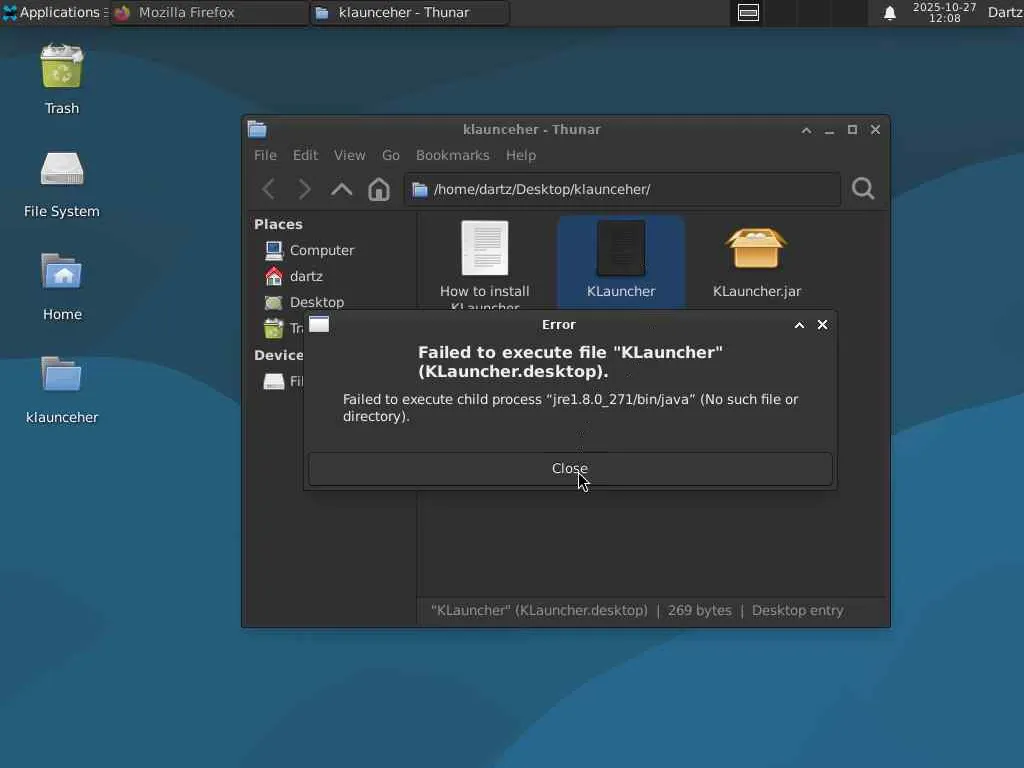Open the Bookmarks menu in Thunar

(453, 155)
